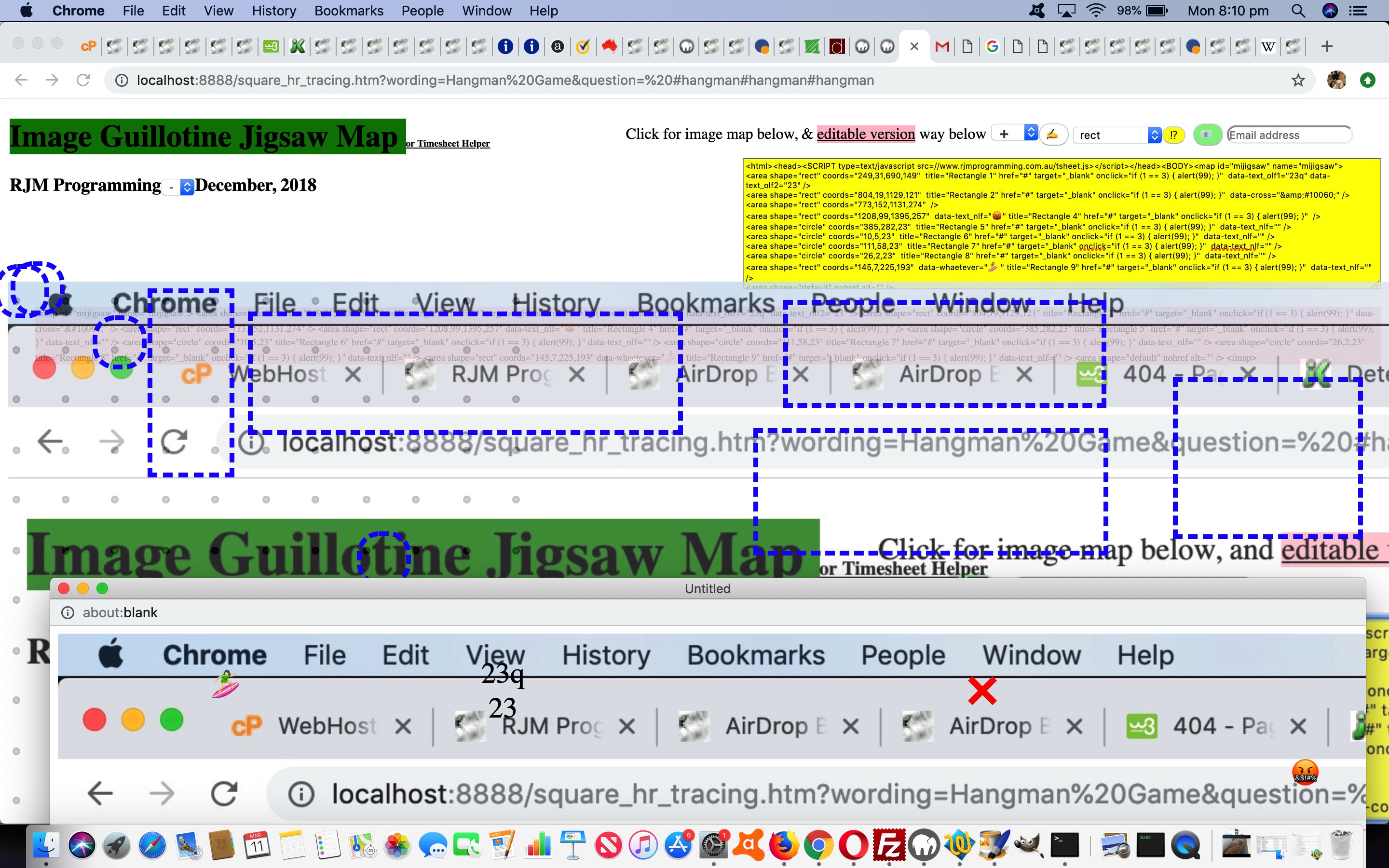Switch to the cPanel cP tab
This screenshot has height=868, width=1389.
coord(88,46)
